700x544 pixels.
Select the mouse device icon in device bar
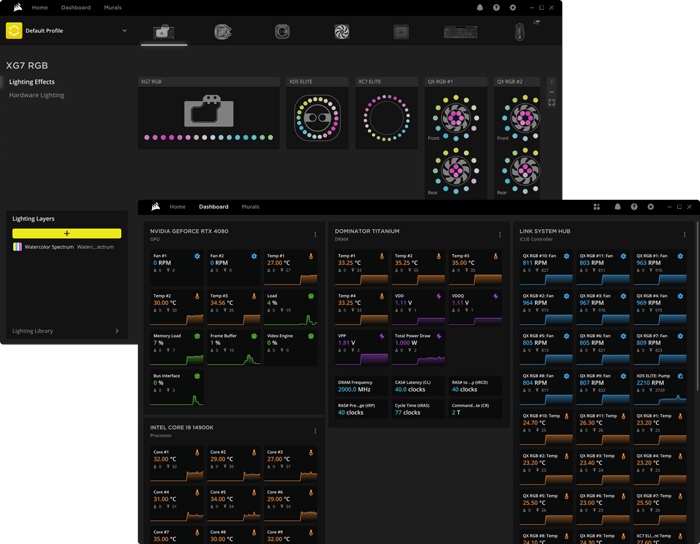coord(519,32)
